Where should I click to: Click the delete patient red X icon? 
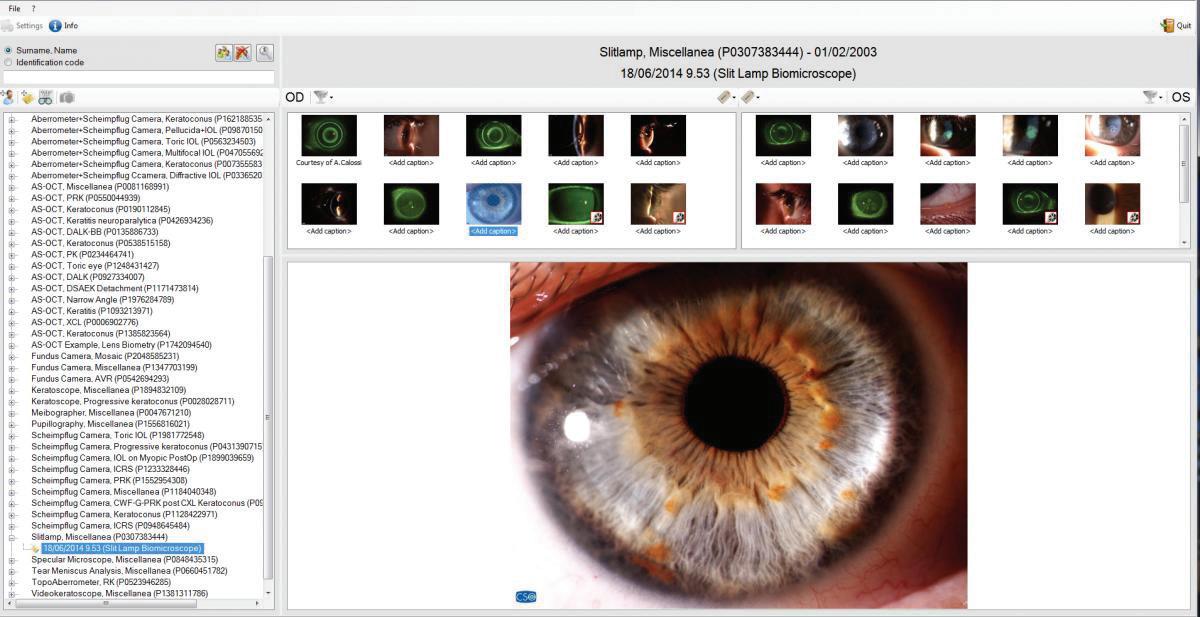click(242, 52)
